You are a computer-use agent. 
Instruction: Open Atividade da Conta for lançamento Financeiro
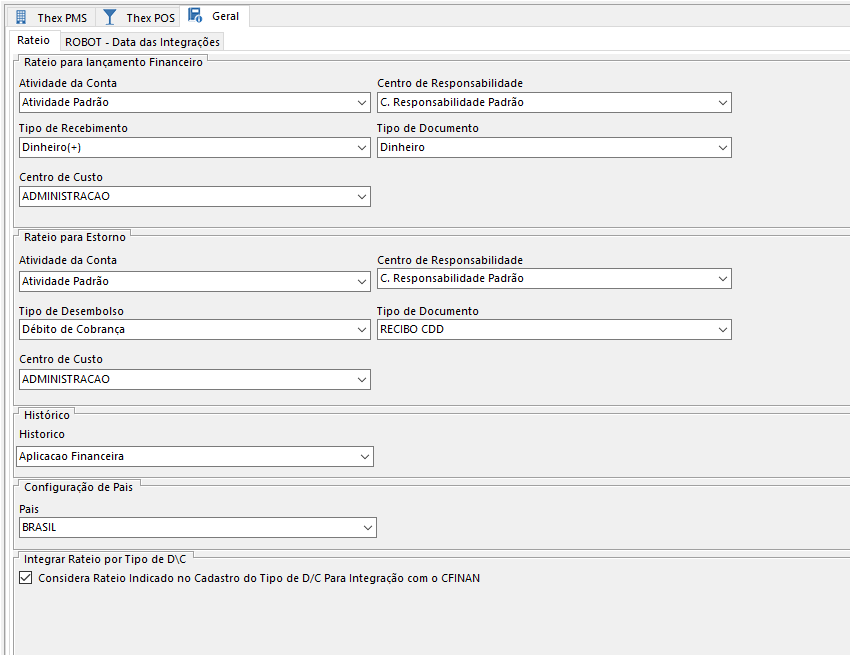pos(361,103)
